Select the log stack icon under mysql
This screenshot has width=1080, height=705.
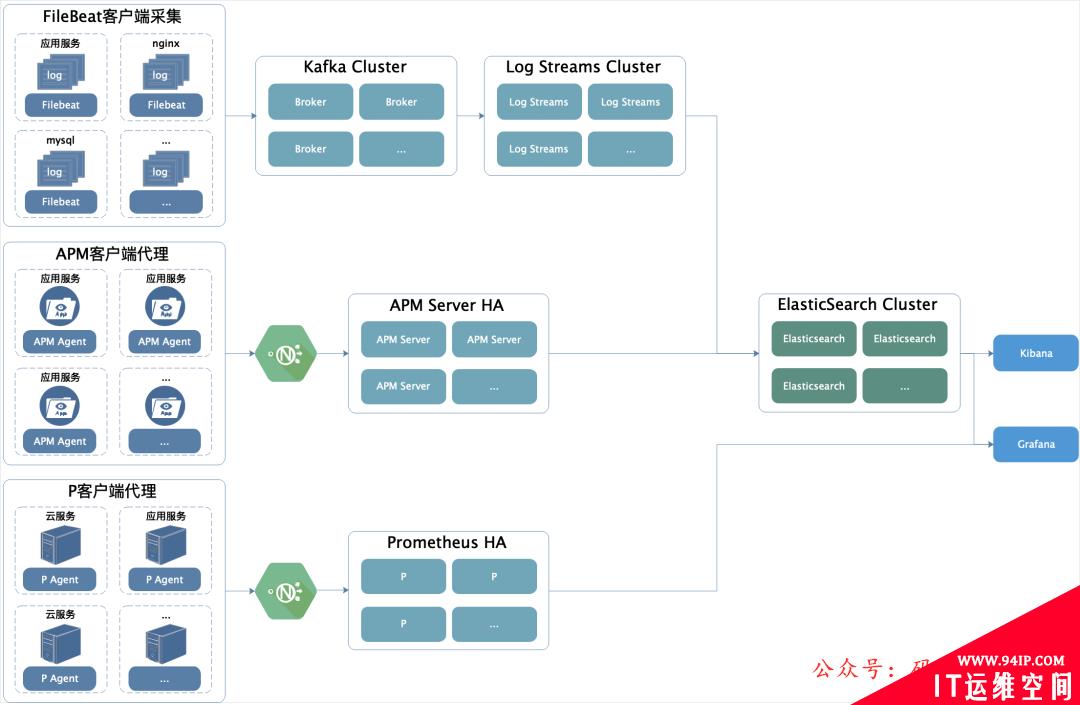tap(61, 169)
